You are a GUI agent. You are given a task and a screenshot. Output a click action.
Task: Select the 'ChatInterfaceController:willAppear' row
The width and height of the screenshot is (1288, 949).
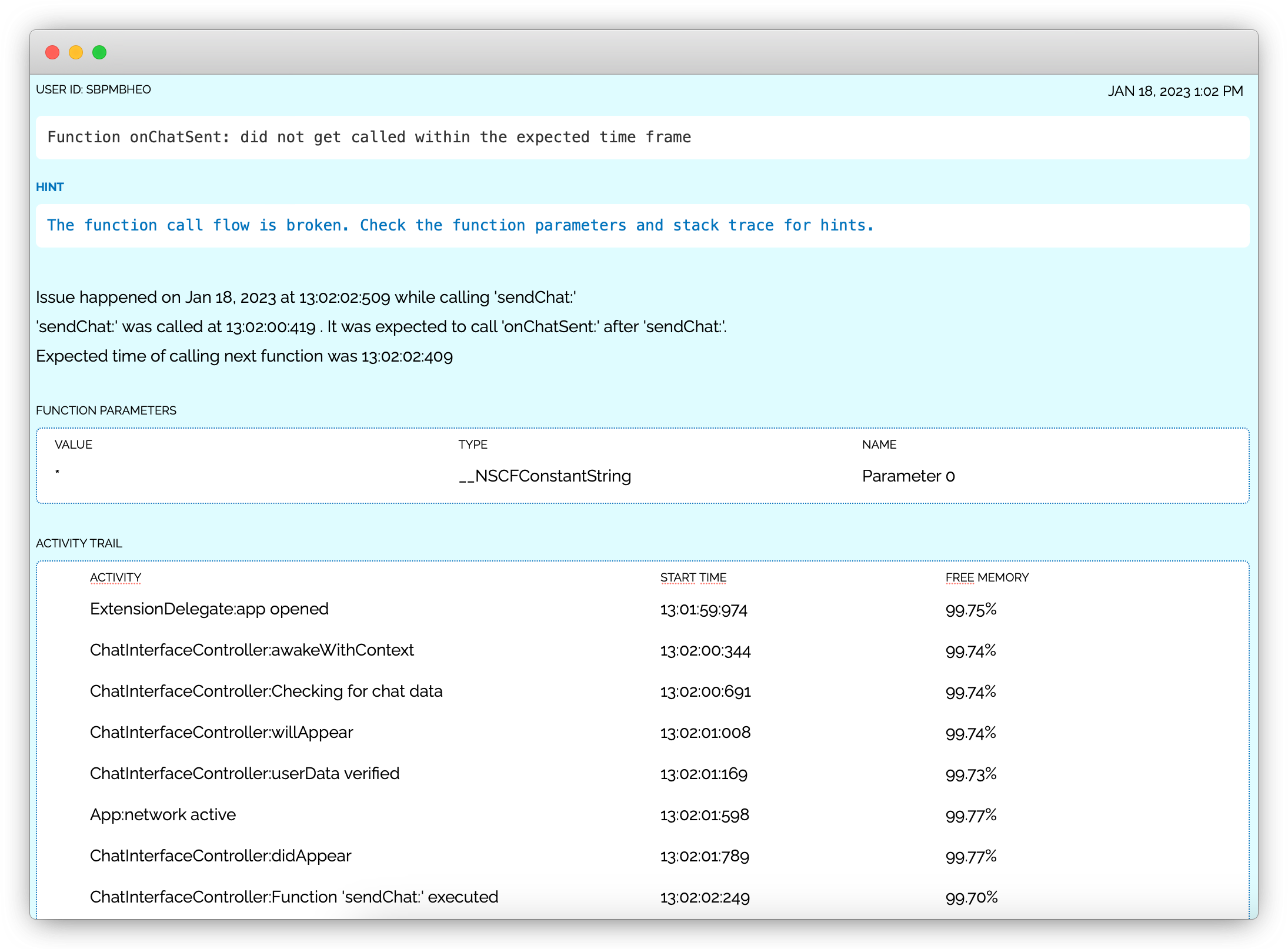coord(222,733)
